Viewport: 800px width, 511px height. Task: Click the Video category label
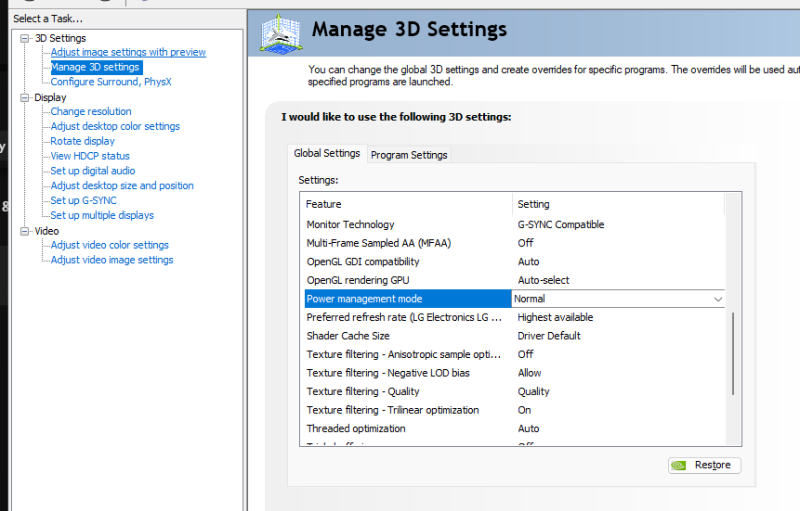coord(46,231)
